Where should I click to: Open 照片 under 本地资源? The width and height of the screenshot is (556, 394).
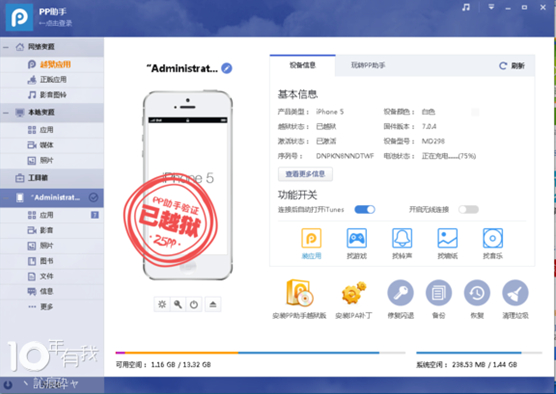point(52,160)
